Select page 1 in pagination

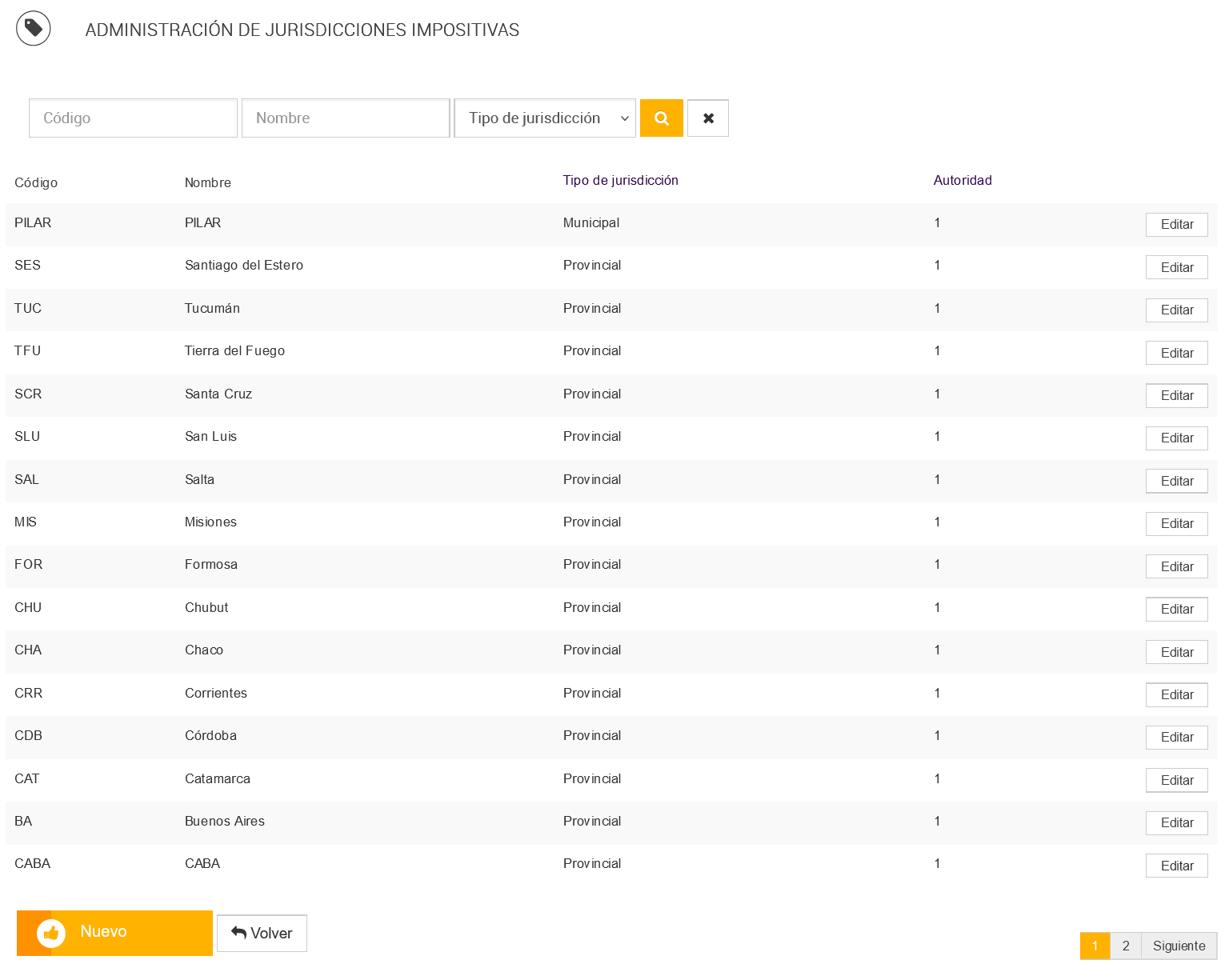1095,946
